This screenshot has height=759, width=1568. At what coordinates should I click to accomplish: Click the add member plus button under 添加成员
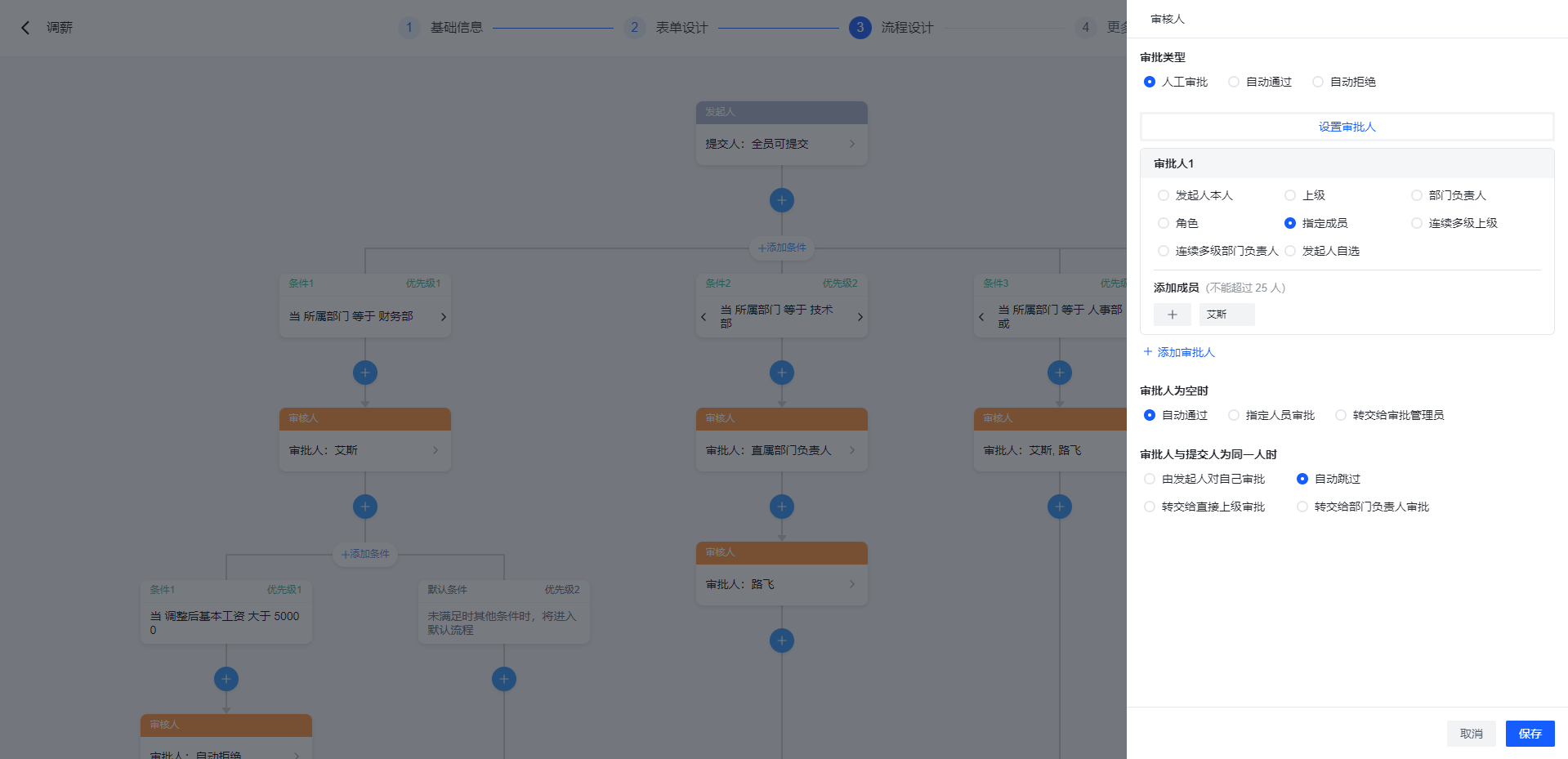click(x=1172, y=314)
